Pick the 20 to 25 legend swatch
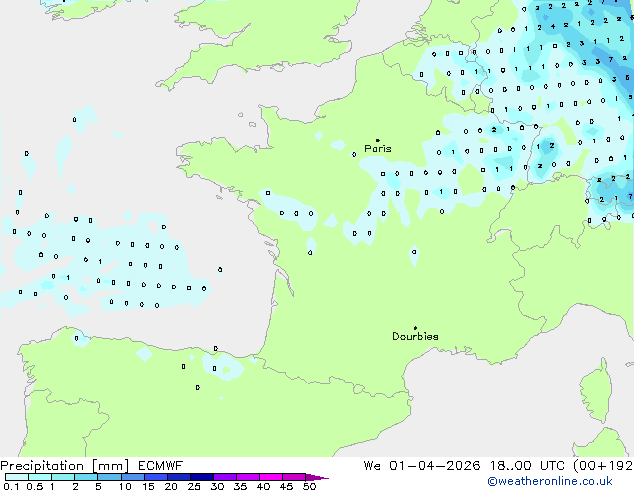This screenshot has height=490, width=634. tap(178, 477)
